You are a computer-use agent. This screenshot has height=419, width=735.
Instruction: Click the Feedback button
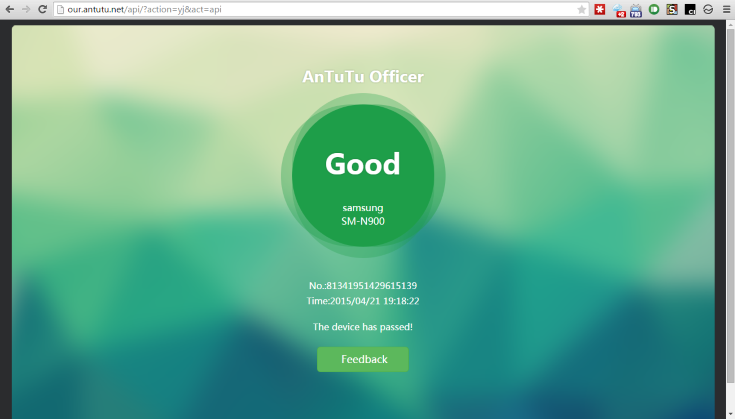pyautogui.click(x=363, y=359)
